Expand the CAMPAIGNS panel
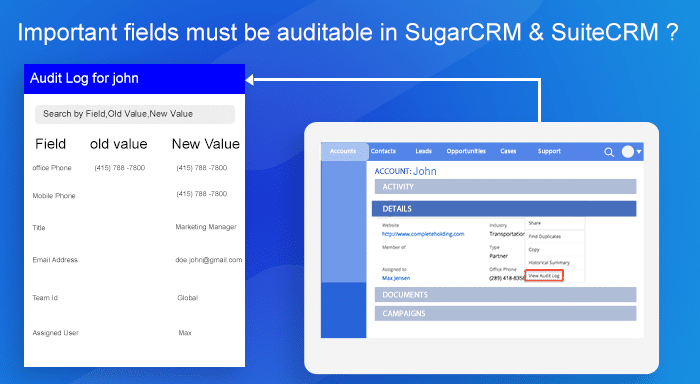 coord(505,313)
